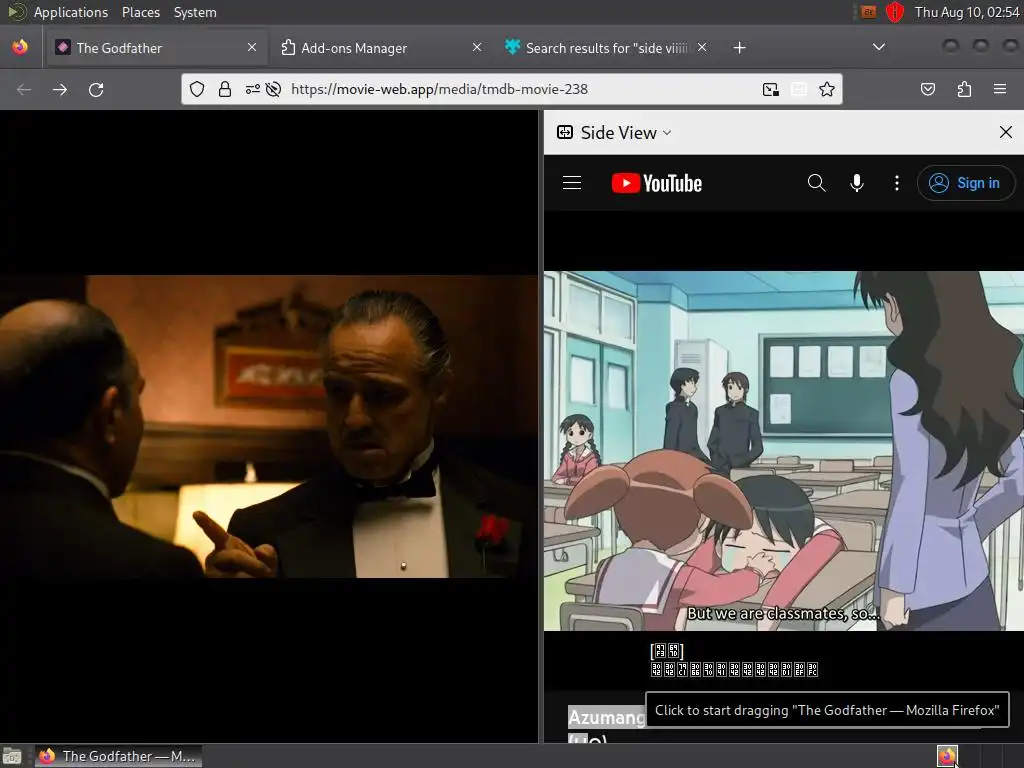The width and height of the screenshot is (1024, 768).
Task: Open Firefox icon in top panel
Action: point(20,47)
